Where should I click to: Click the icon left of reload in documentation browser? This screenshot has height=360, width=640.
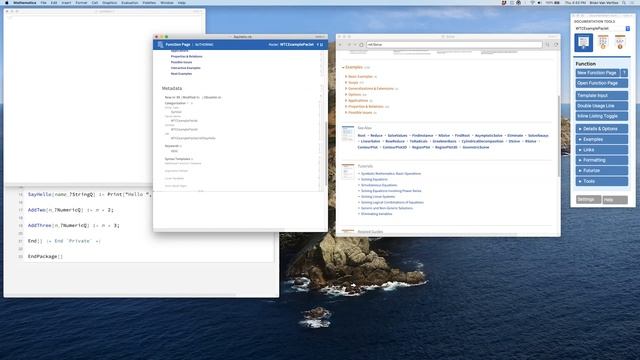[x=547, y=44]
